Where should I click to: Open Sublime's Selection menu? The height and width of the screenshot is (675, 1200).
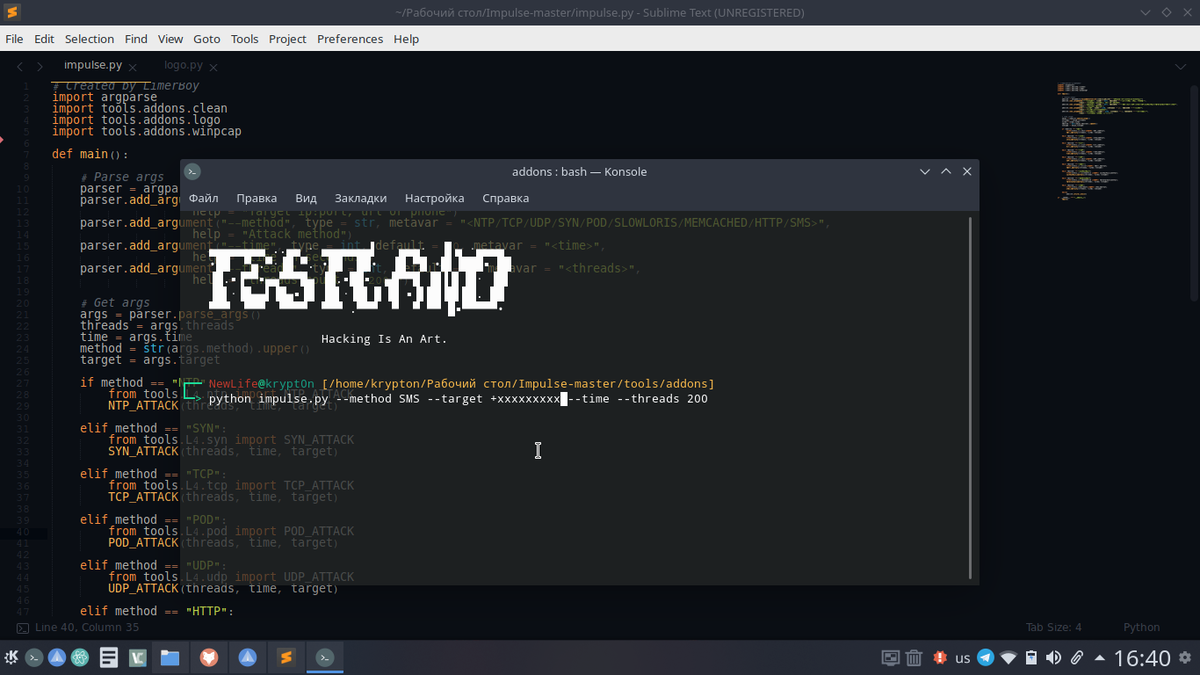click(x=90, y=39)
